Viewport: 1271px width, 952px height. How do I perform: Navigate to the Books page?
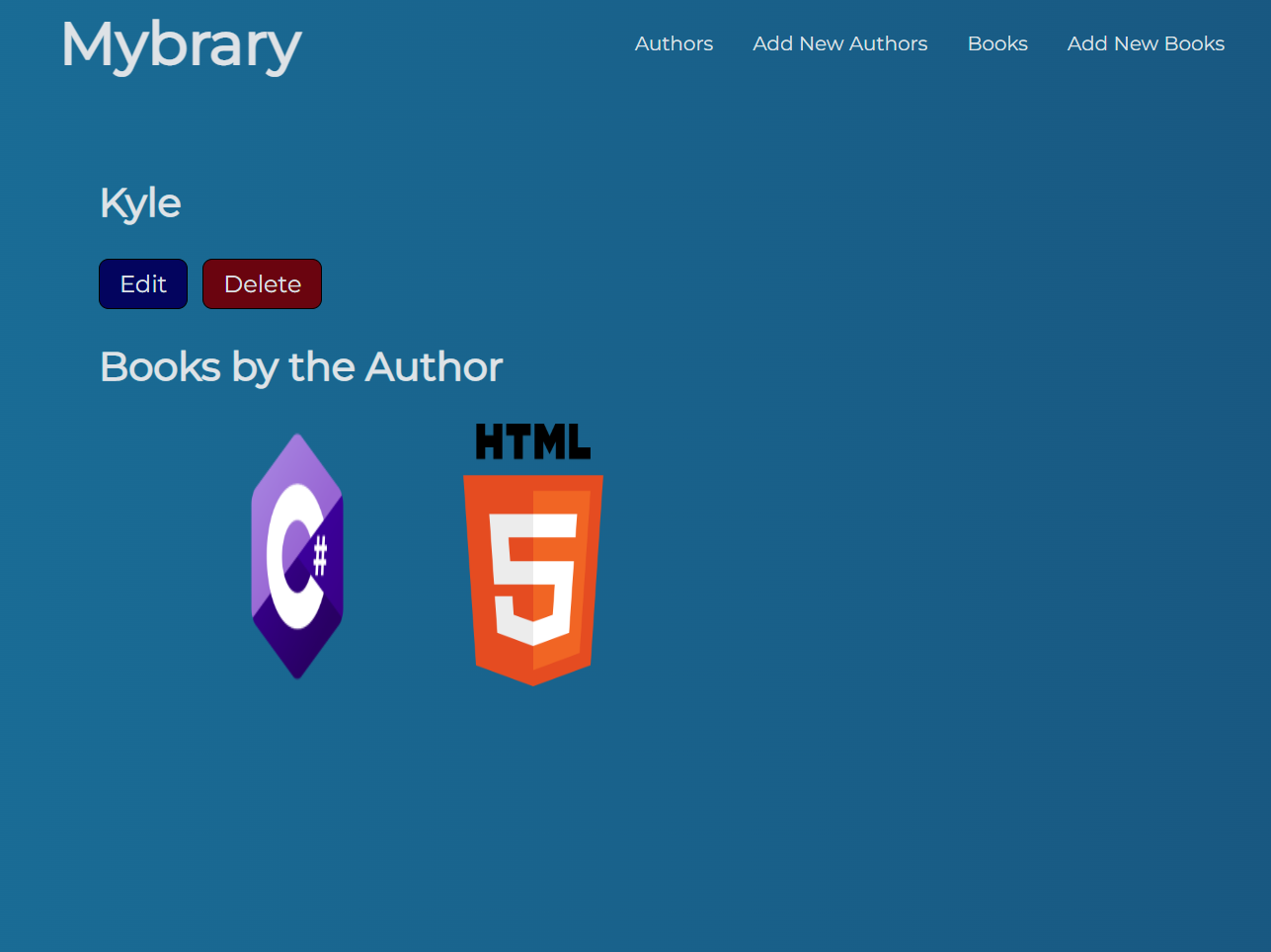coord(997,43)
